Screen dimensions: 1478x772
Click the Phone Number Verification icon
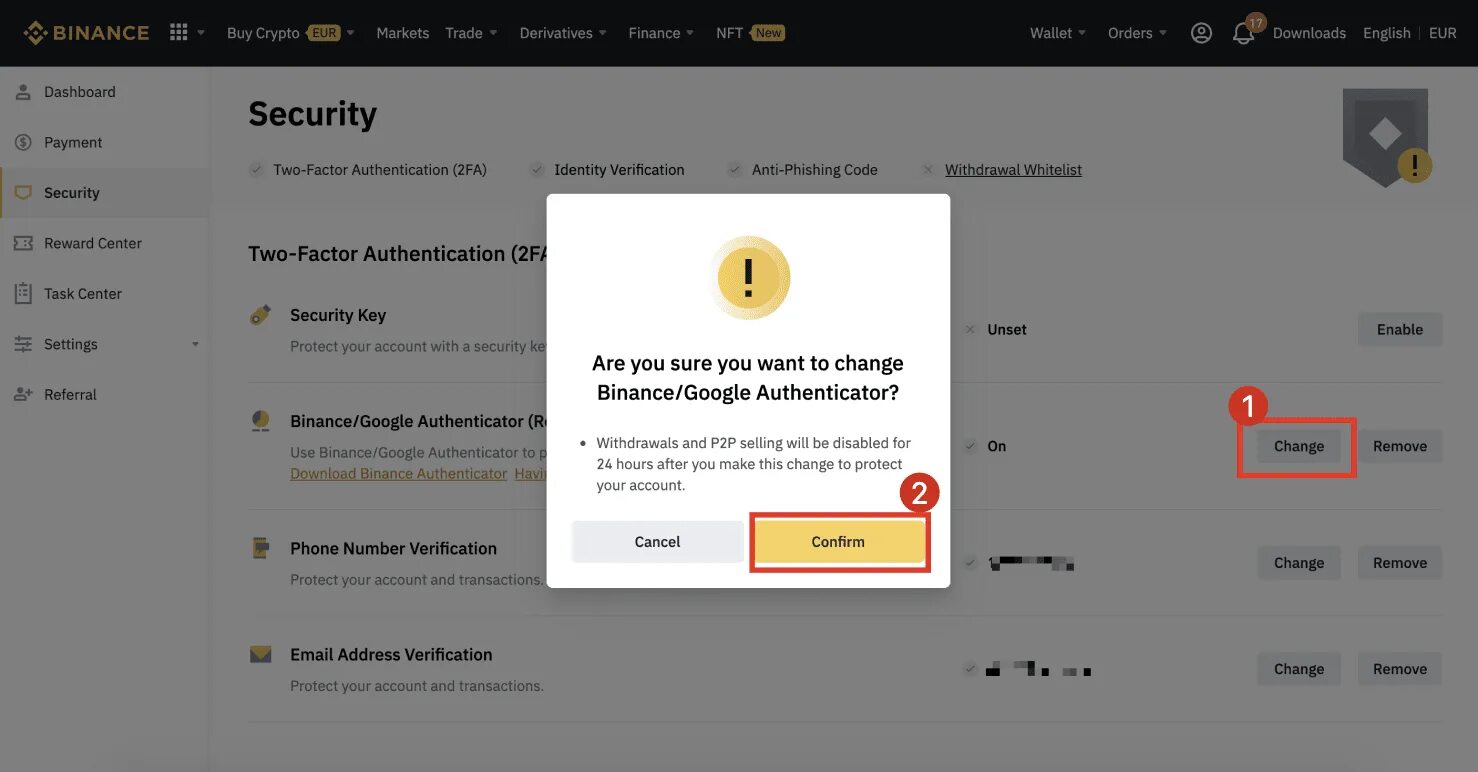pos(260,548)
